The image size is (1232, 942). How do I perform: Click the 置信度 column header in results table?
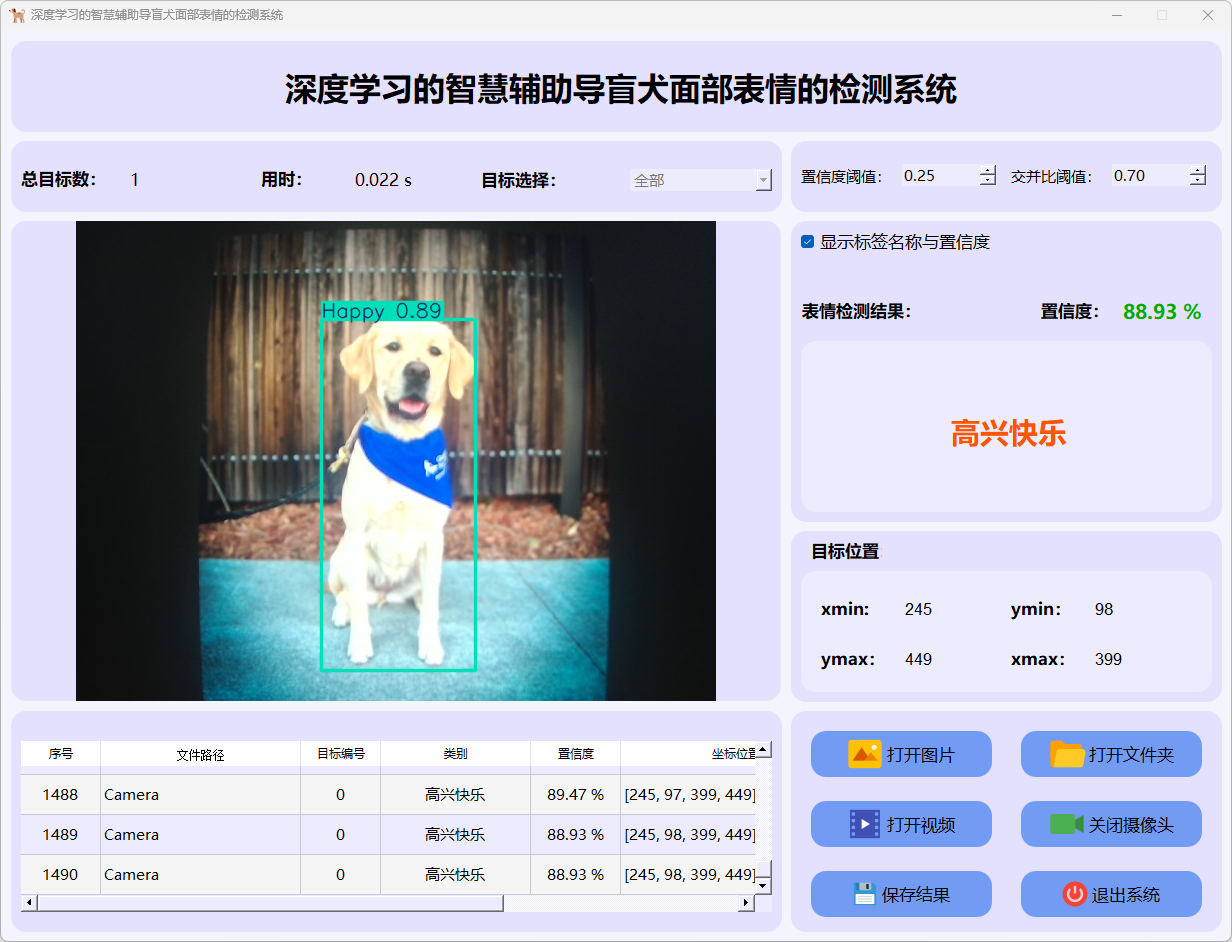tap(575, 754)
